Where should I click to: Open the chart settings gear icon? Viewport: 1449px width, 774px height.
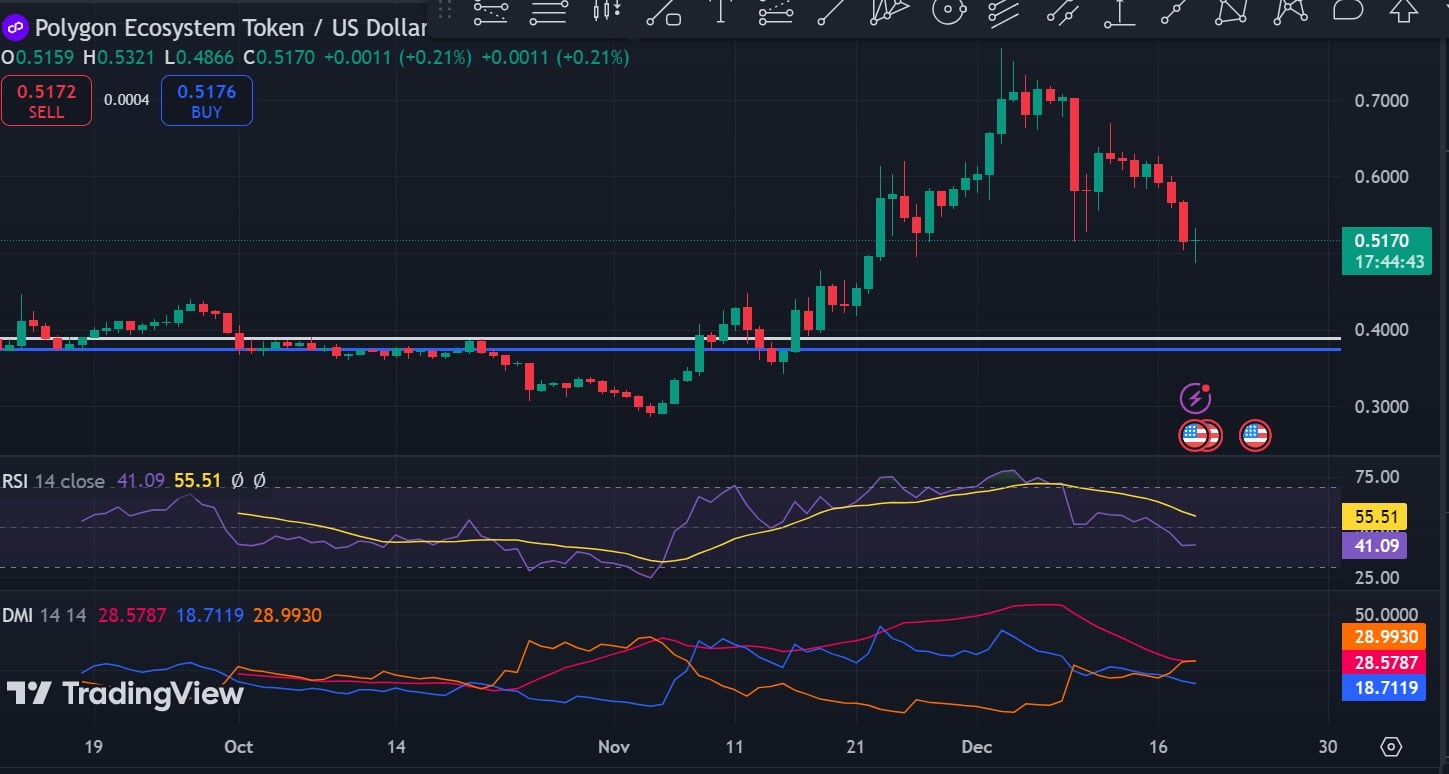(x=1391, y=747)
